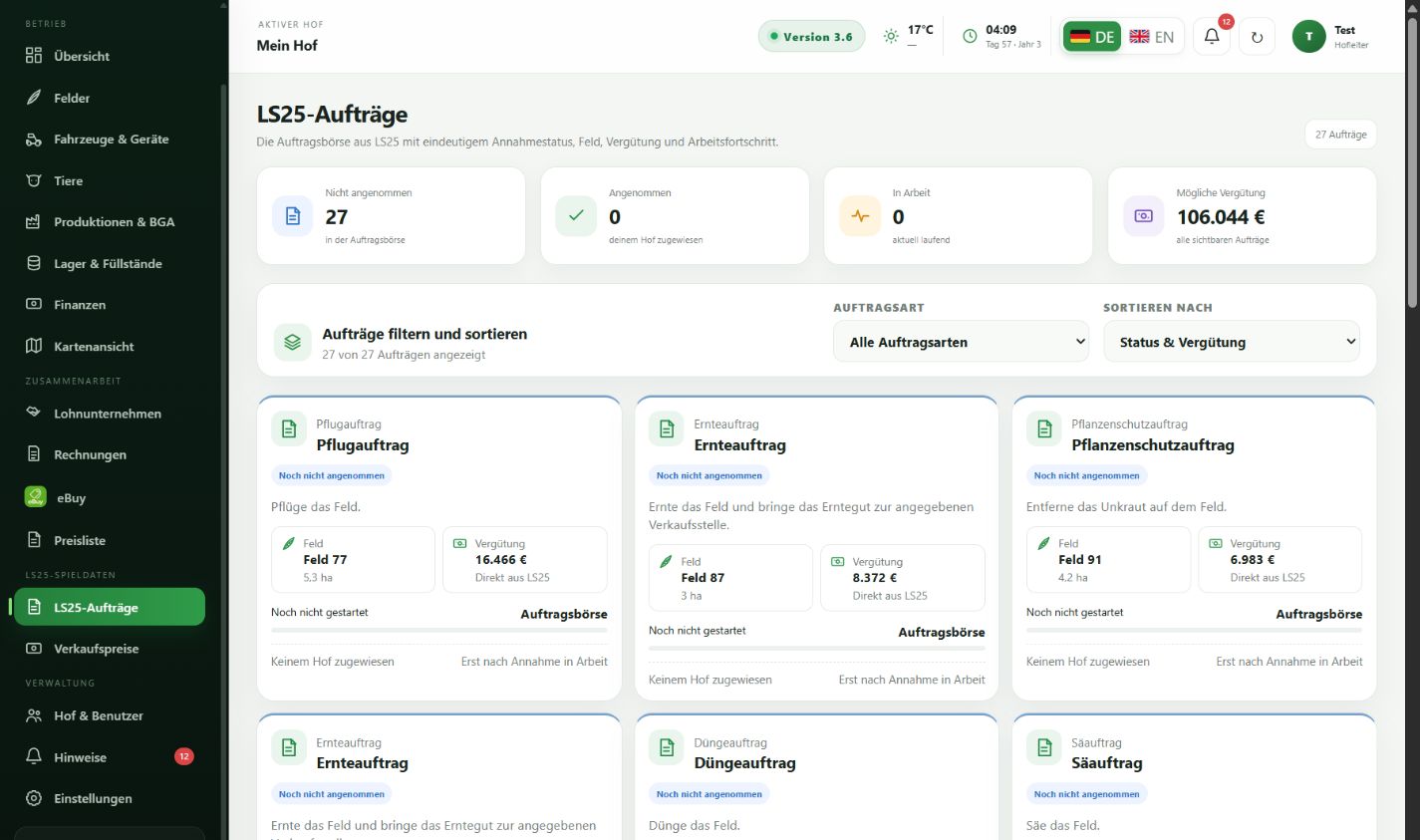Click the Rechnungen document icon
Image resolution: width=1420 pixels, height=840 pixels.
(34, 454)
